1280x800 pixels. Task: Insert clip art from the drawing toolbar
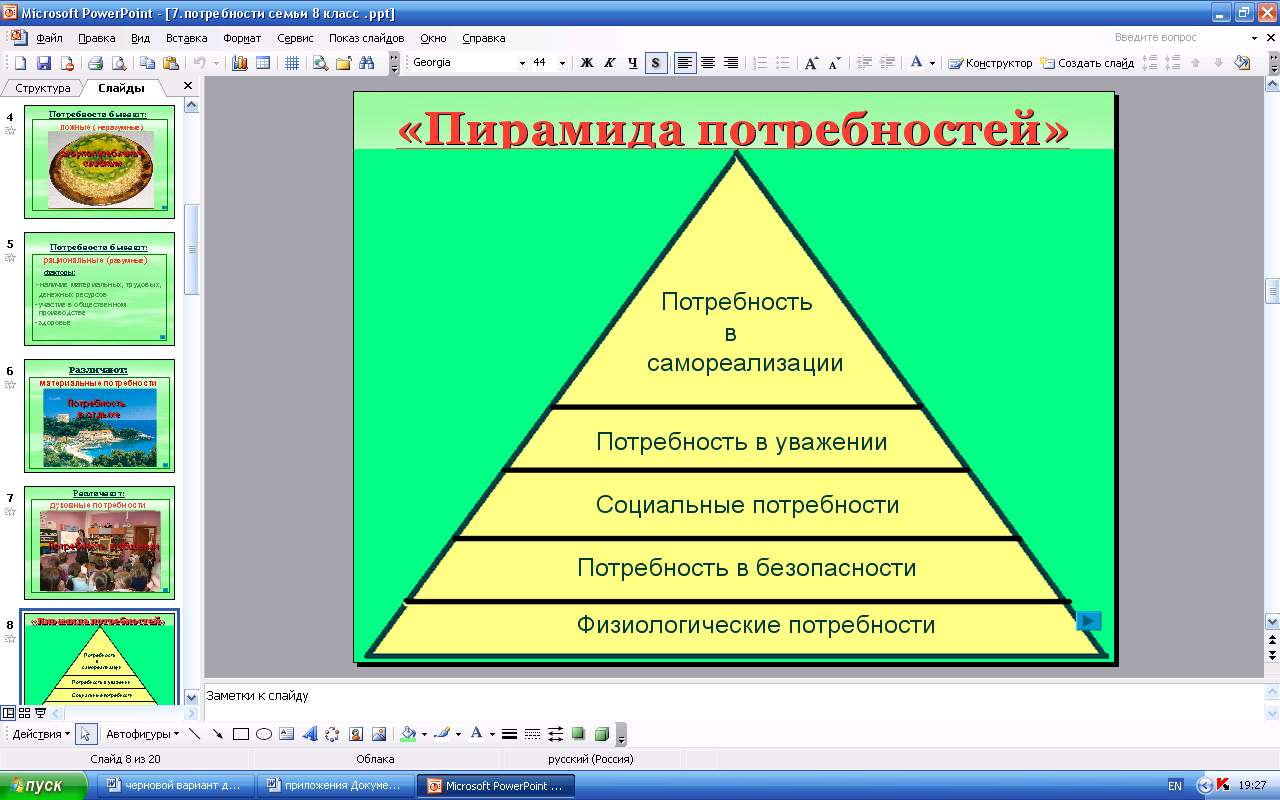point(355,734)
